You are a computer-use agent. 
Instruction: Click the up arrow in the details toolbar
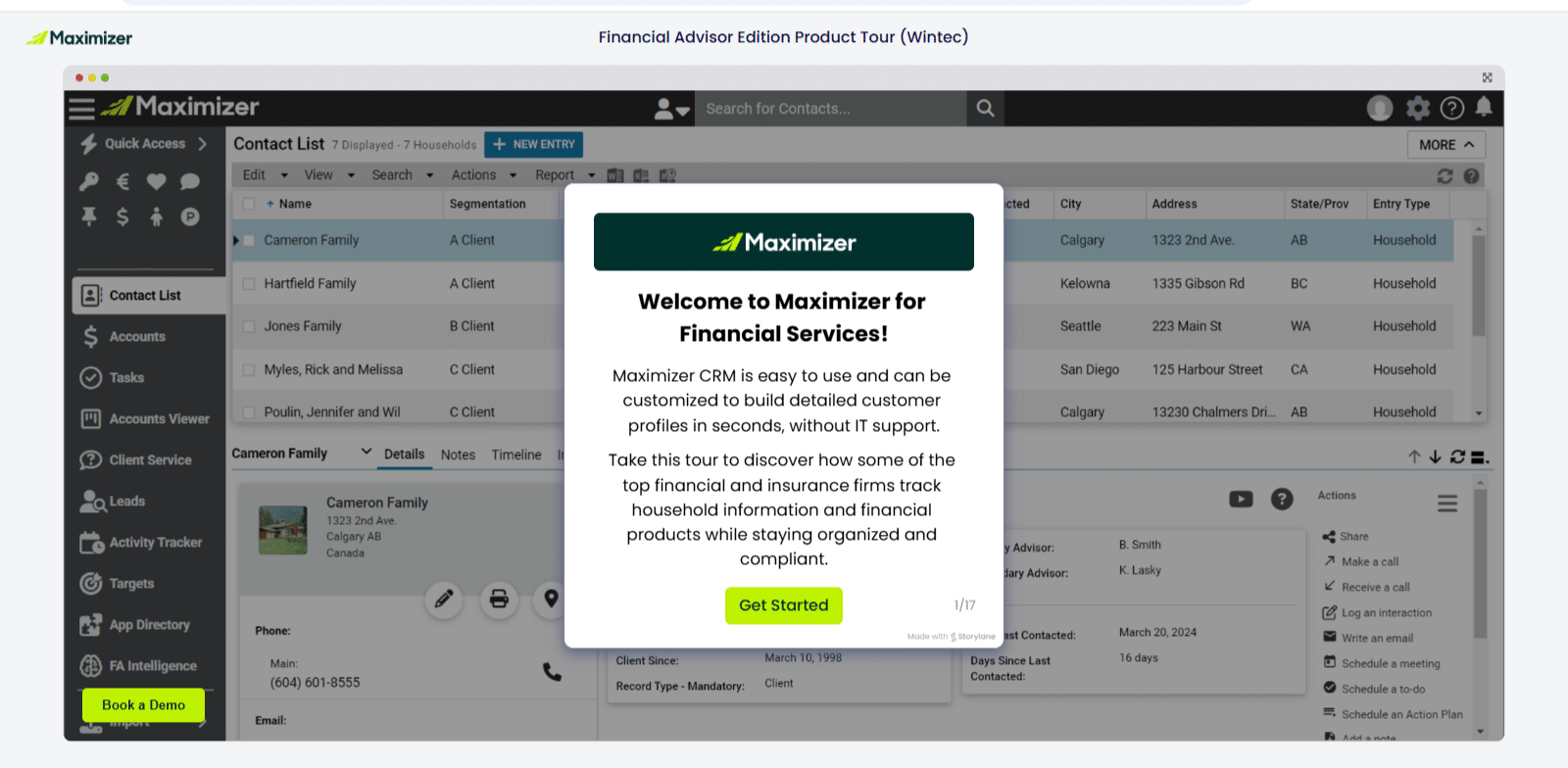click(1414, 456)
